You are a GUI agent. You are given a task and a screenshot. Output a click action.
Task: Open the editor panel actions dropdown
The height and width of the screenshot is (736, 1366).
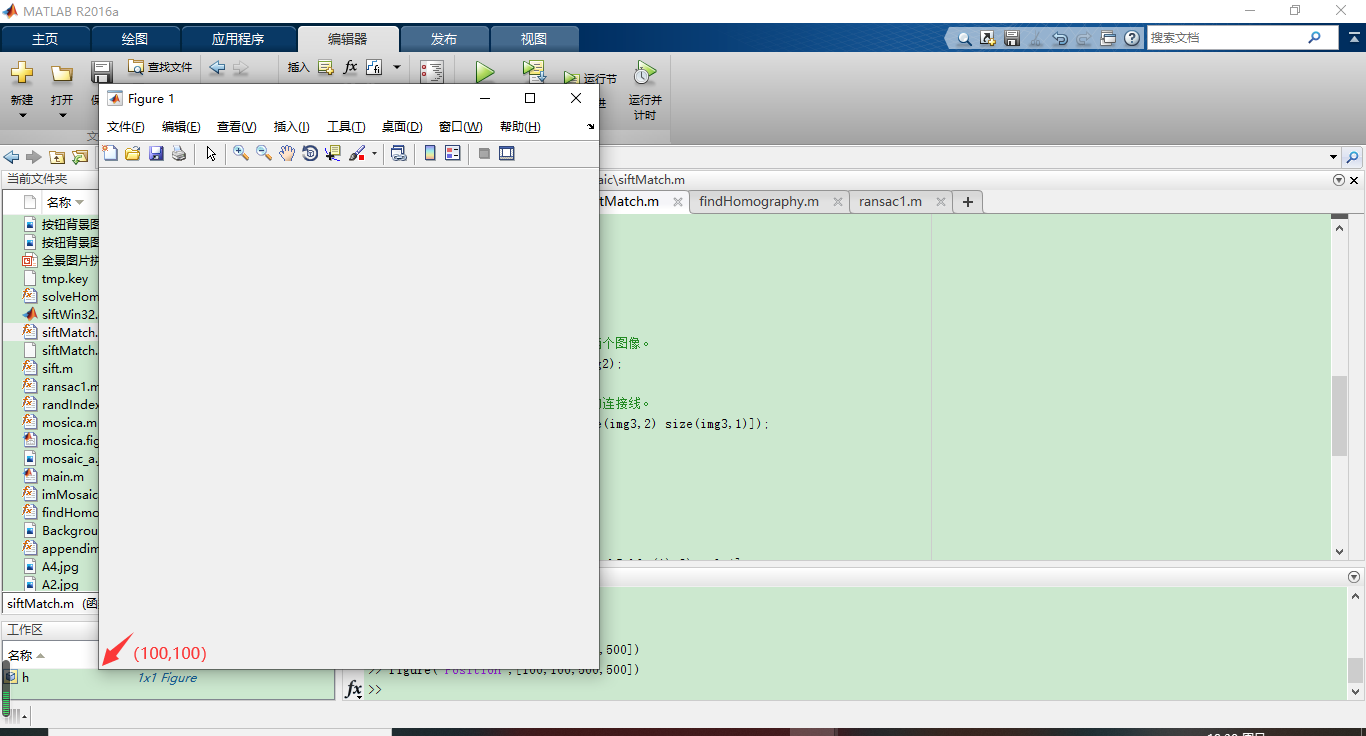pyautogui.click(x=1339, y=180)
